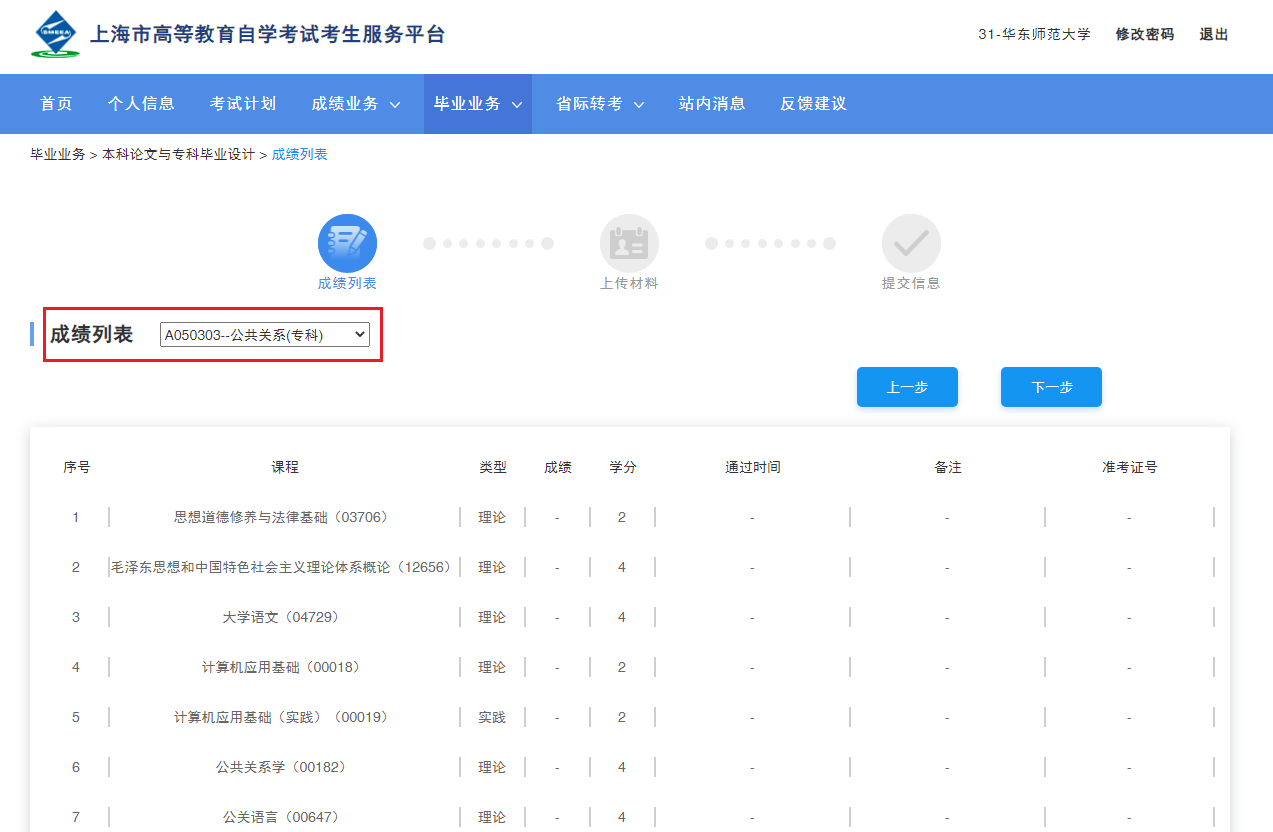Open the 考试计划 menu item

coord(243,104)
